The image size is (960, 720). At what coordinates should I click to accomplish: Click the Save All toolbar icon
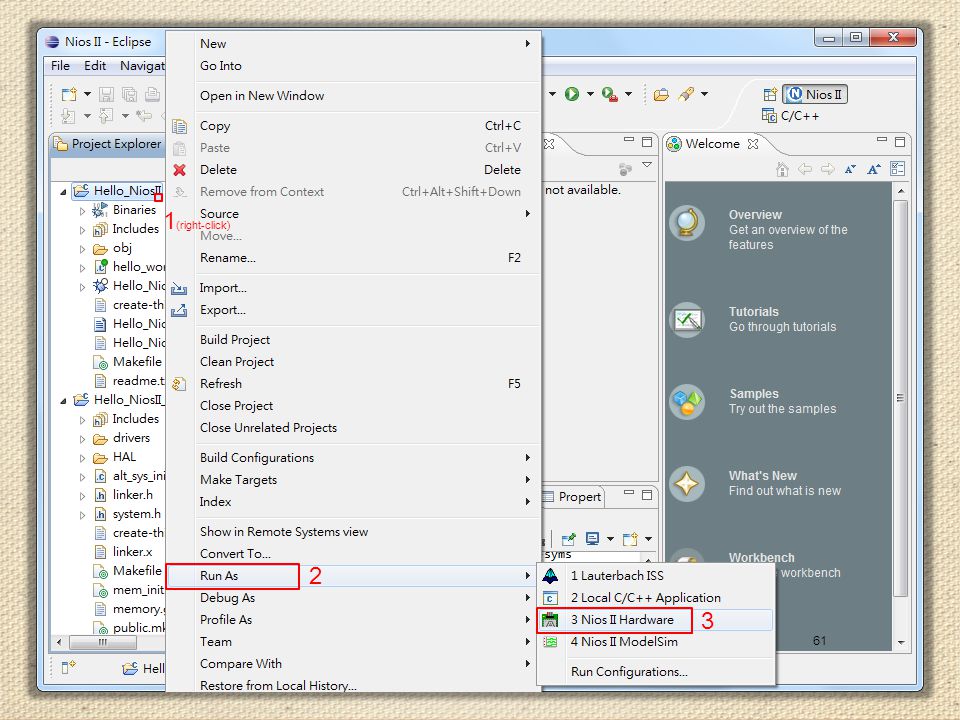coord(129,94)
